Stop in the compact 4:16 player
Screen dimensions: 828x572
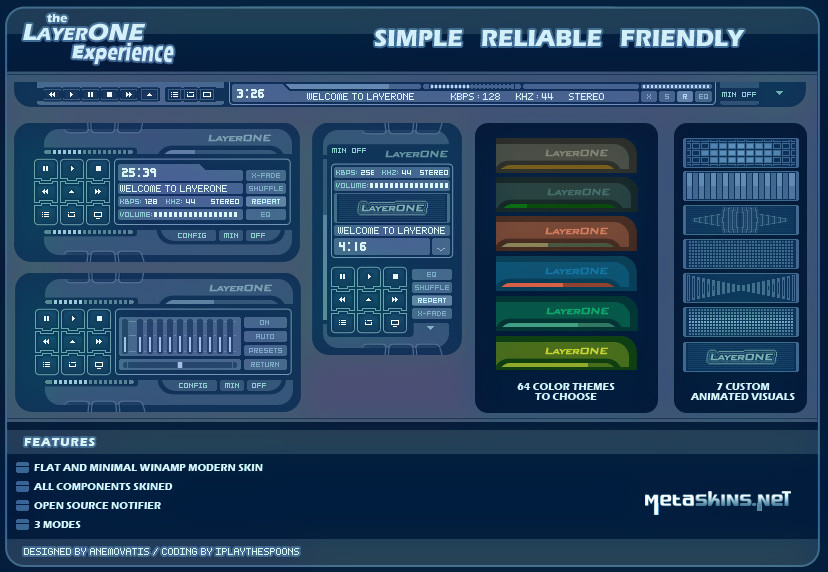(x=395, y=277)
